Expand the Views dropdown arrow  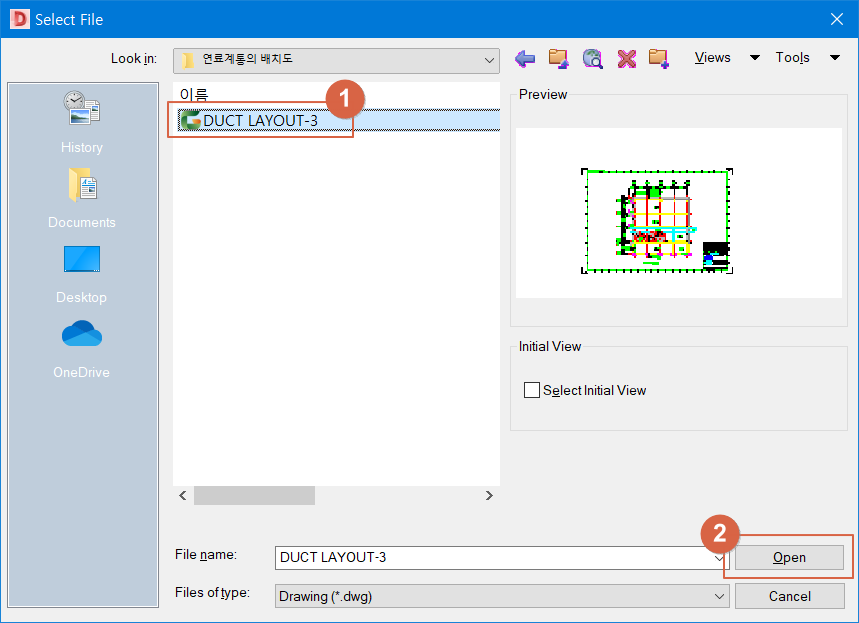coord(754,58)
